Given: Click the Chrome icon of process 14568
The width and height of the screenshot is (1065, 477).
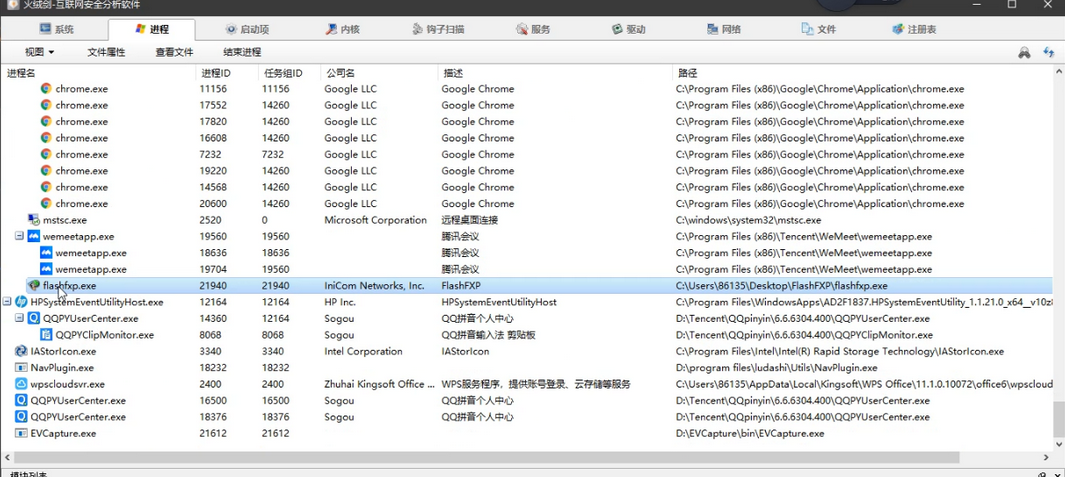Looking at the screenshot, I should click(46, 187).
